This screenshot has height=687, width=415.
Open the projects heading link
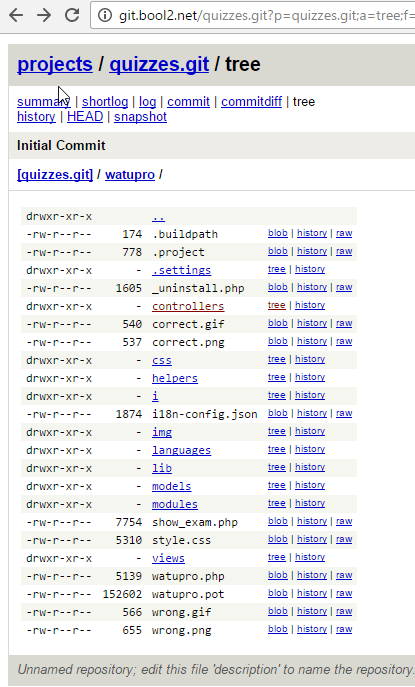click(x=55, y=64)
